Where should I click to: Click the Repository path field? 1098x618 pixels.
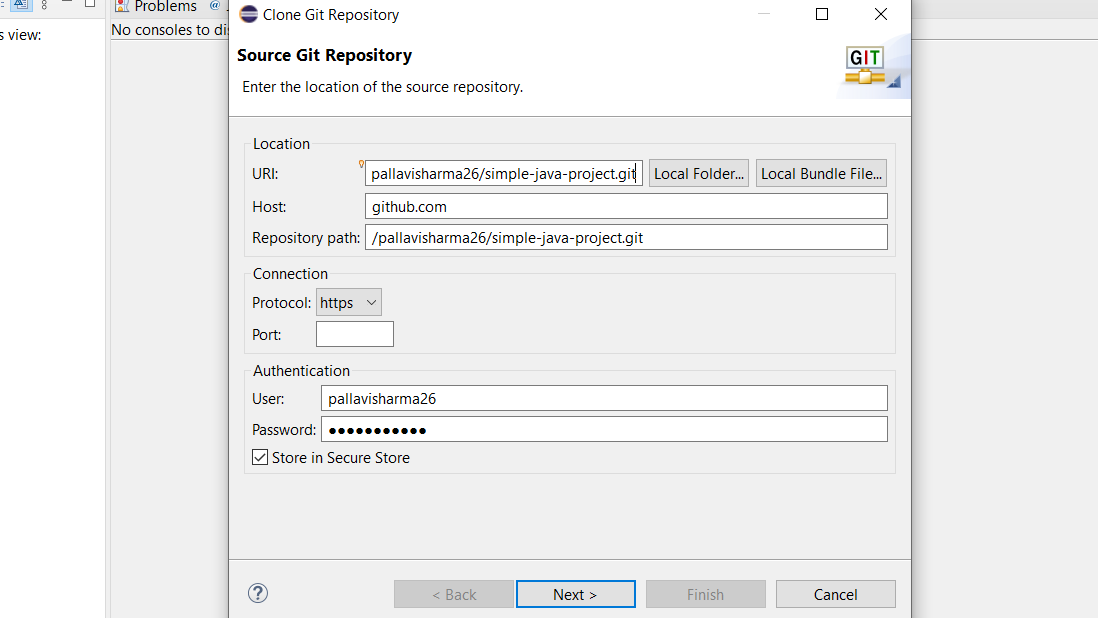pos(625,237)
